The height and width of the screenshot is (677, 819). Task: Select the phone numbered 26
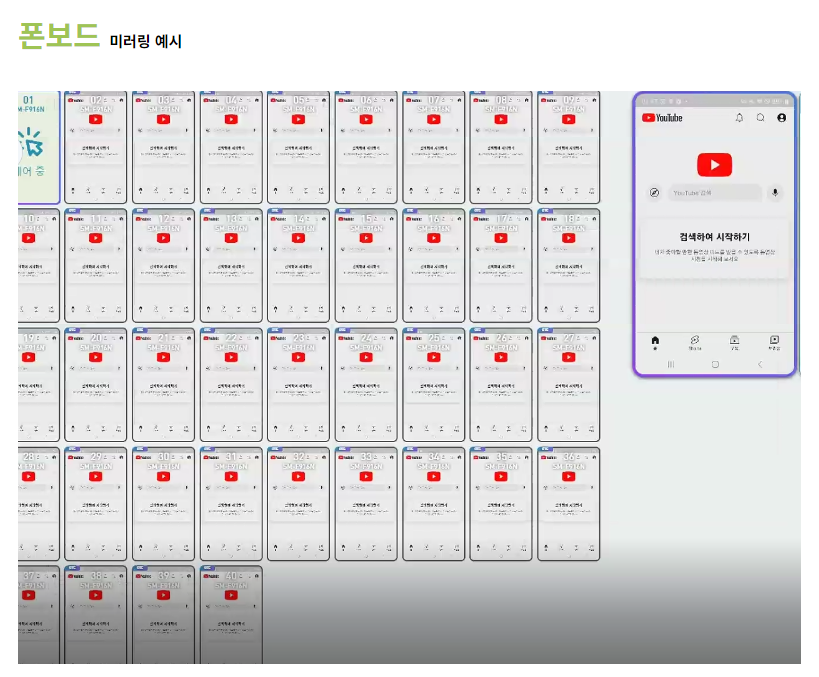(501, 384)
